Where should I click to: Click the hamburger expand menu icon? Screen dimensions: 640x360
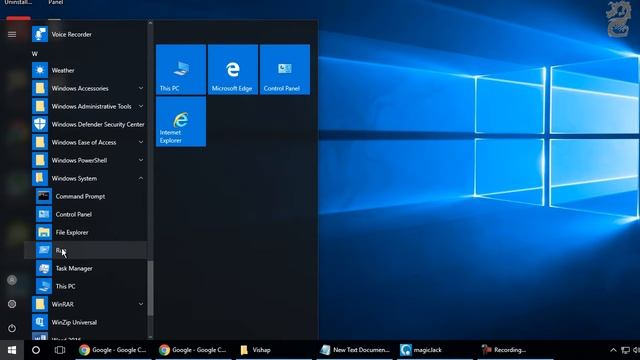click(12, 34)
